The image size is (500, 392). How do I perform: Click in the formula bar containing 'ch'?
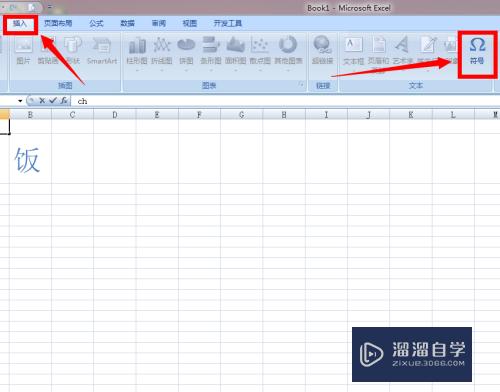[x=285, y=101]
